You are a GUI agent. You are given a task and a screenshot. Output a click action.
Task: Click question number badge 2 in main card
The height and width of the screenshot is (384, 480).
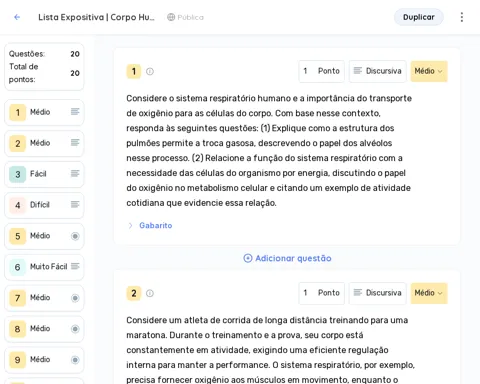[134, 293]
